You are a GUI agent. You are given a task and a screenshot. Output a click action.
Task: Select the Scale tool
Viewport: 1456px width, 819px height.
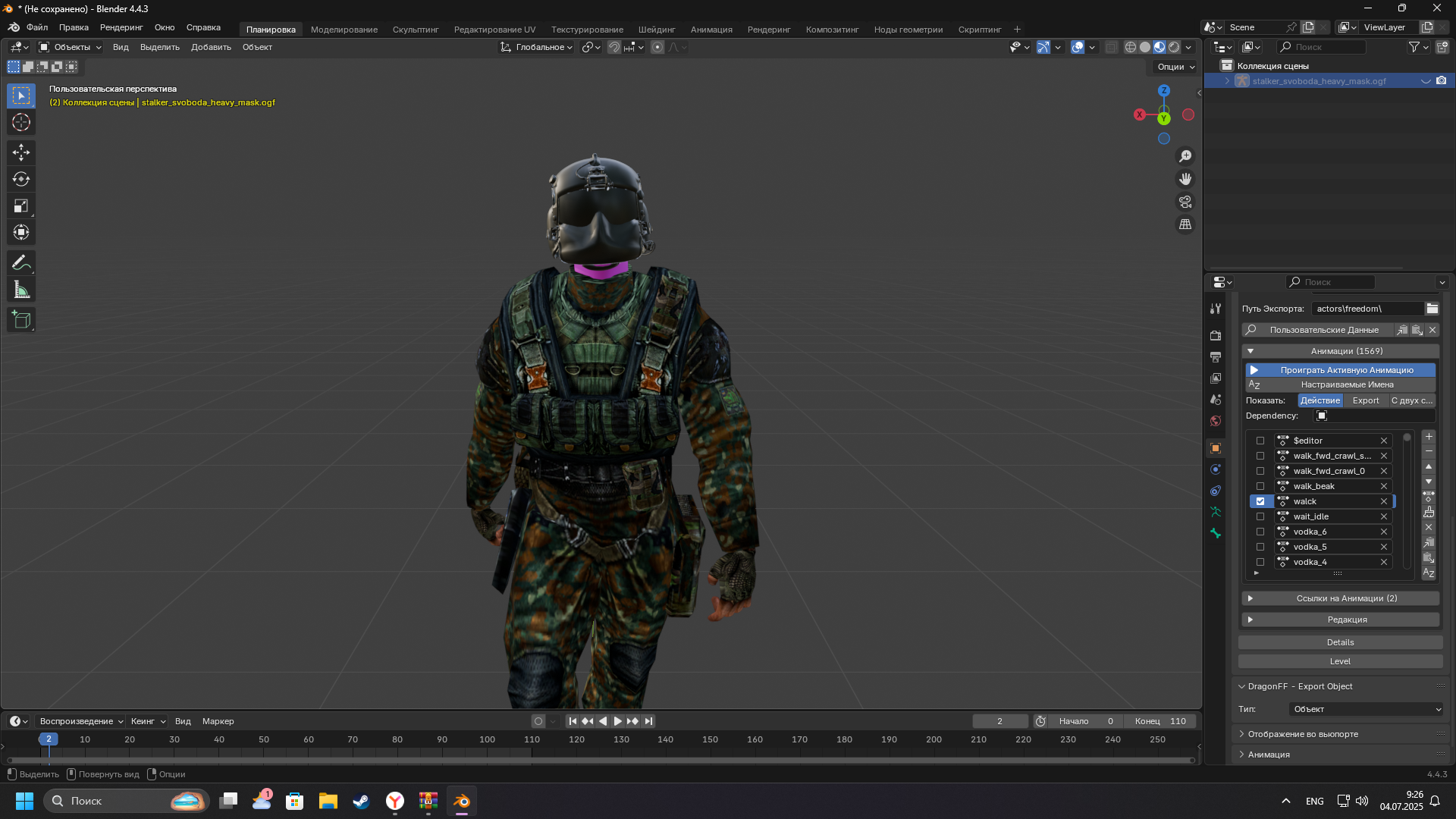21,206
